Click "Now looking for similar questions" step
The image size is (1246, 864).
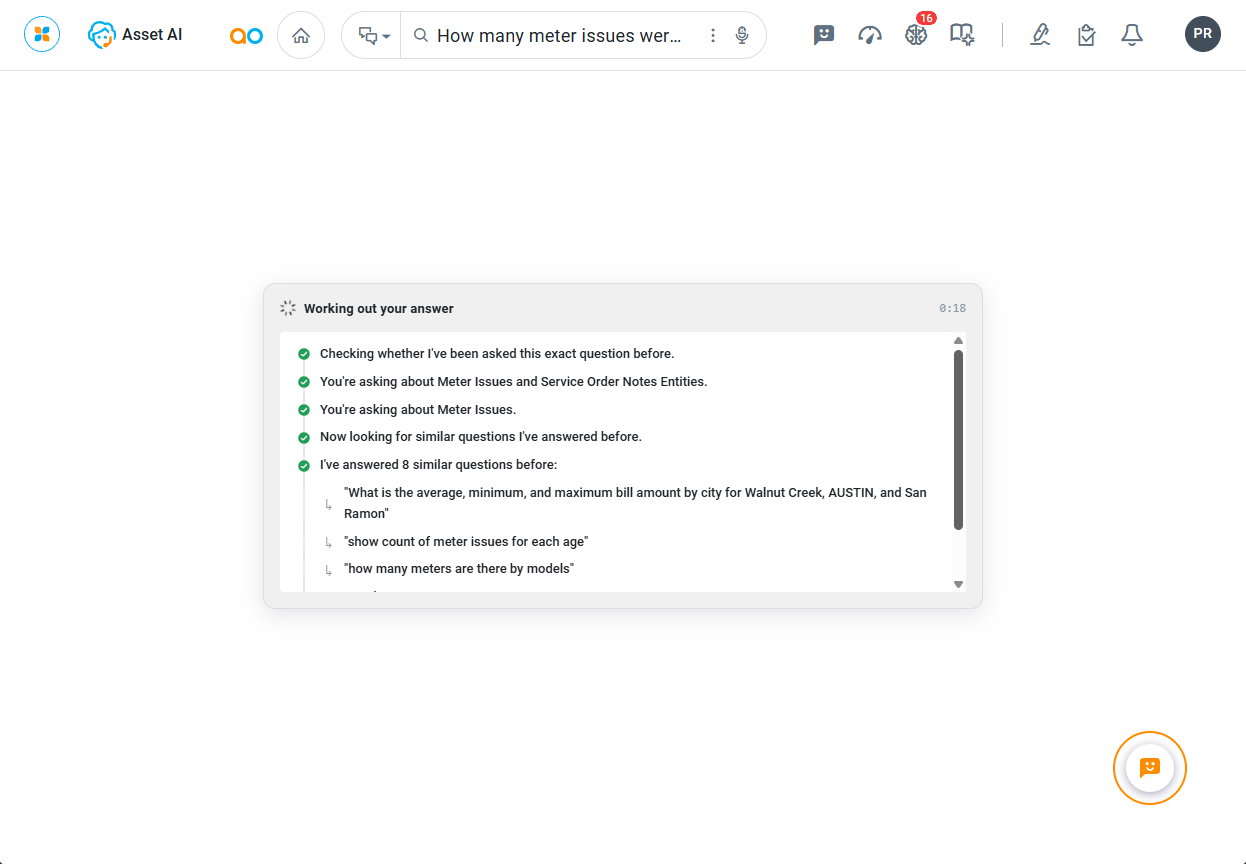coord(481,437)
